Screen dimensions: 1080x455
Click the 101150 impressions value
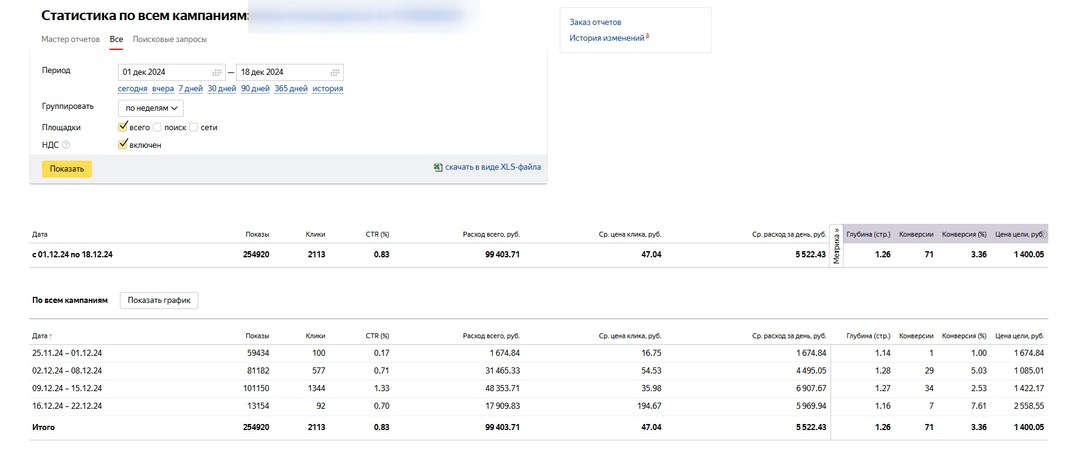pyautogui.click(x=256, y=389)
